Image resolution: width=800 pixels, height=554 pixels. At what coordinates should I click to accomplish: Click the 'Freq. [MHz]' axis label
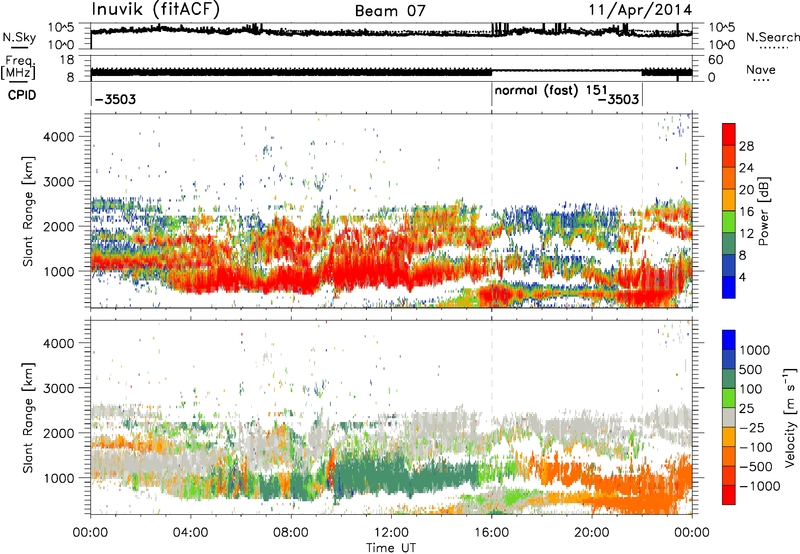click(19, 67)
